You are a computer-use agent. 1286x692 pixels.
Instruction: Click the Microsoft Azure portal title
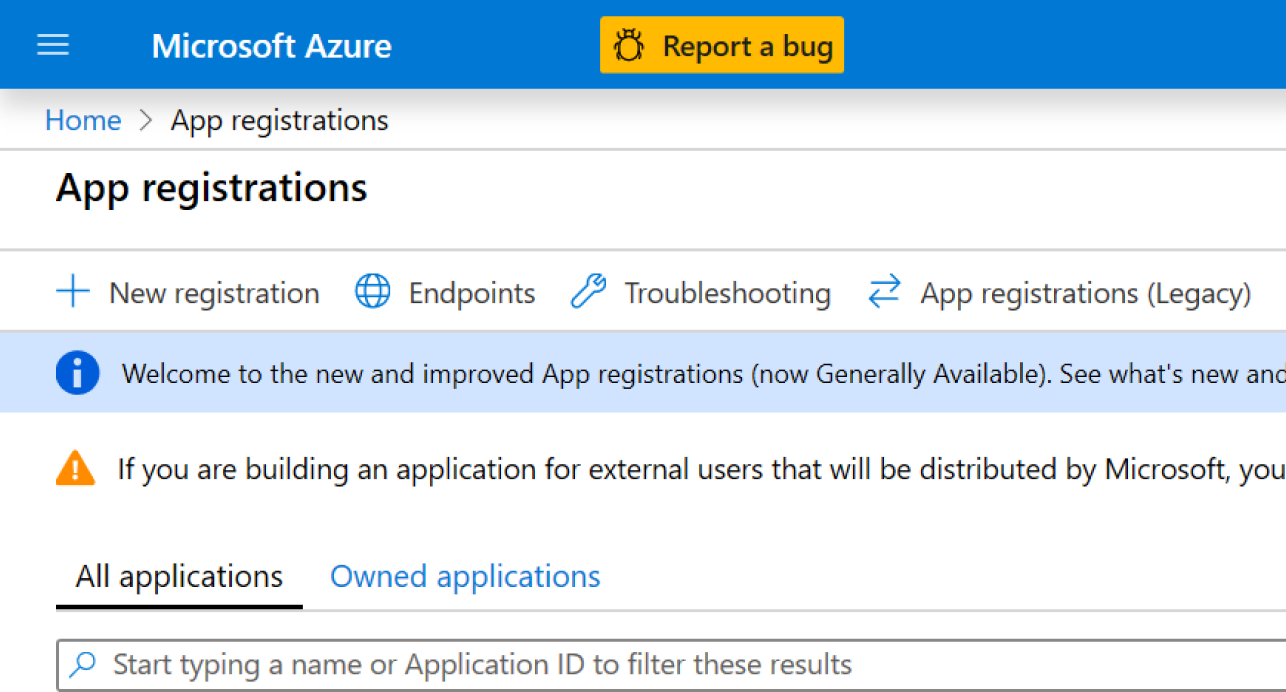(271, 46)
